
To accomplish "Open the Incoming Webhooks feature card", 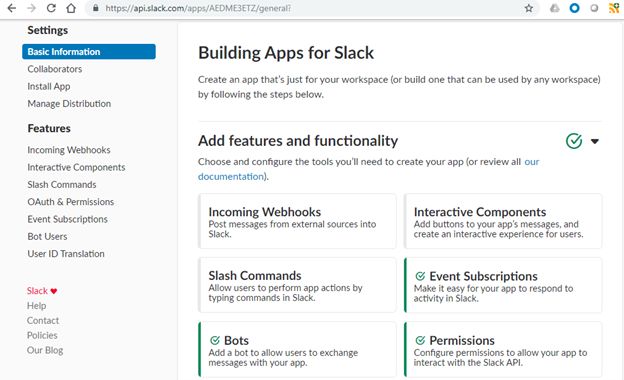I will (x=297, y=221).
